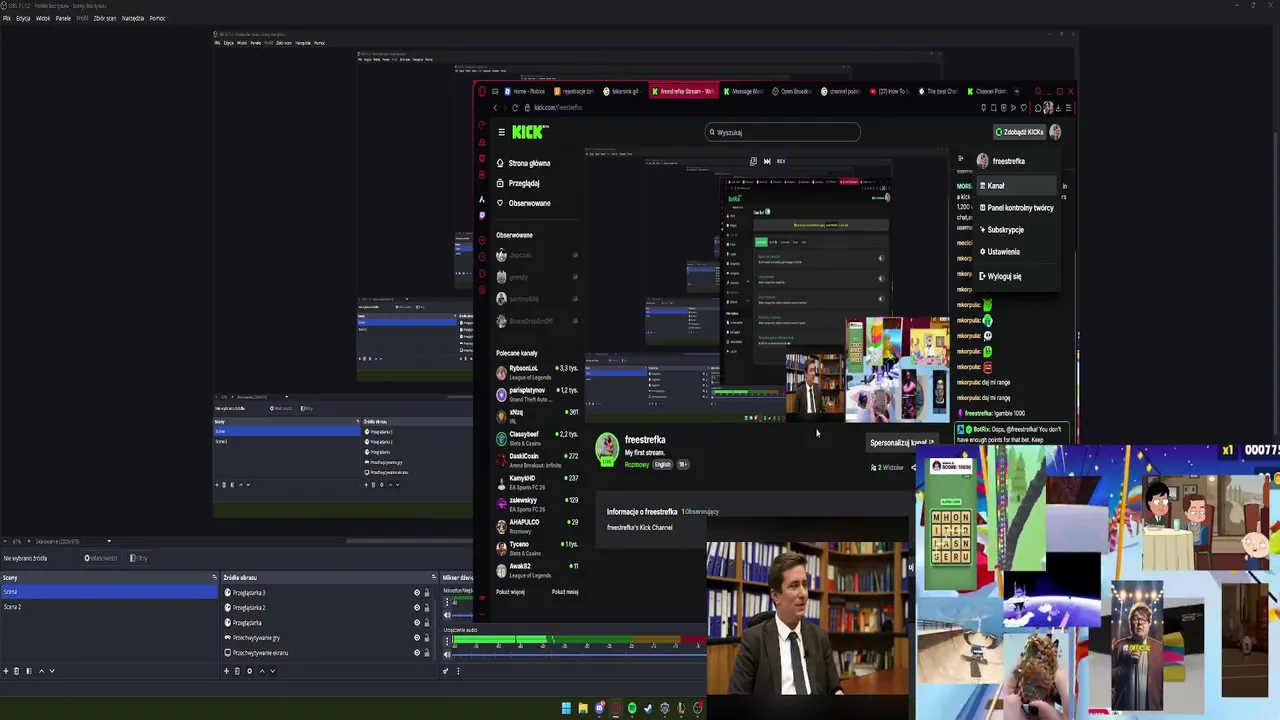Move selected source up in list

click(x=262, y=671)
